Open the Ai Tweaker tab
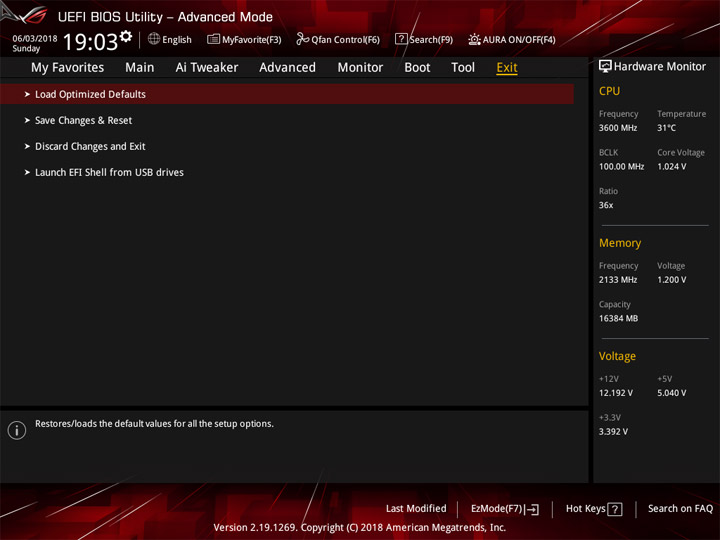The height and width of the screenshot is (540, 720). pyautogui.click(x=207, y=68)
